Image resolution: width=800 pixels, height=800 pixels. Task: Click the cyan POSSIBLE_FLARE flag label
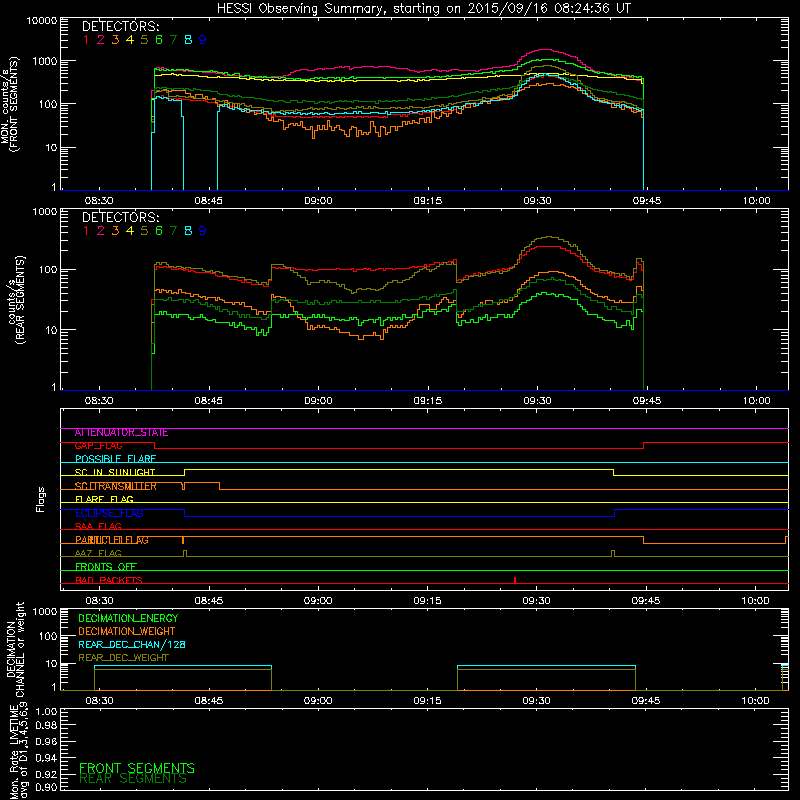tap(115, 459)
